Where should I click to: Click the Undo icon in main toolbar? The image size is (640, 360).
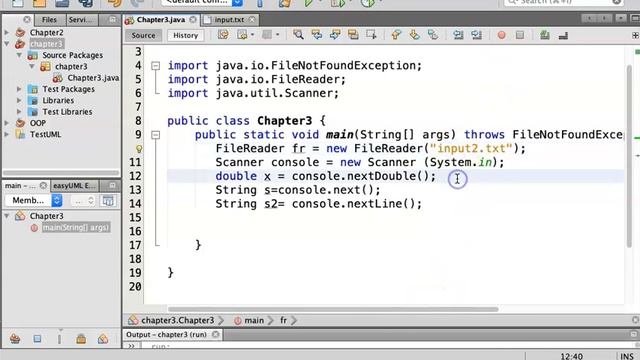[x=115, y=3]
